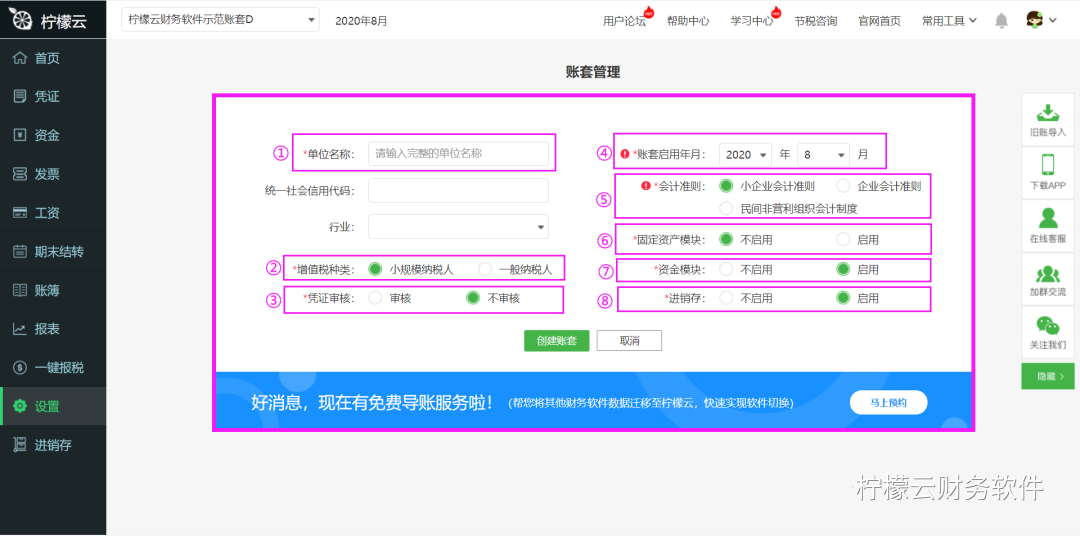Open 在线客服 online support icon
The width and height of the screenshot is (1080, 536).
1048,218
